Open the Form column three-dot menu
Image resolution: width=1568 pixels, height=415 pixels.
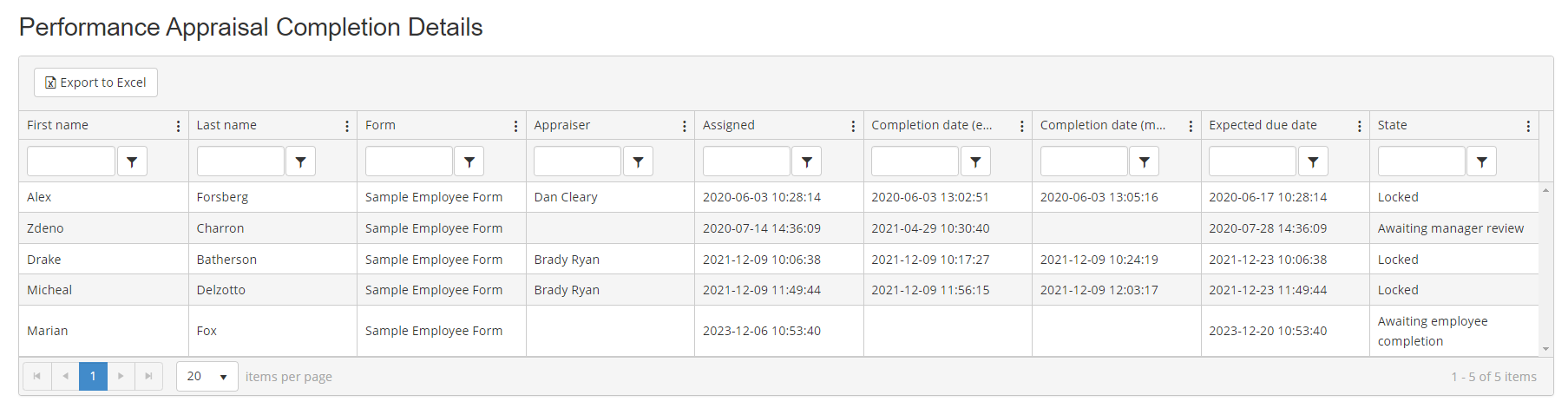click(515, 127)
